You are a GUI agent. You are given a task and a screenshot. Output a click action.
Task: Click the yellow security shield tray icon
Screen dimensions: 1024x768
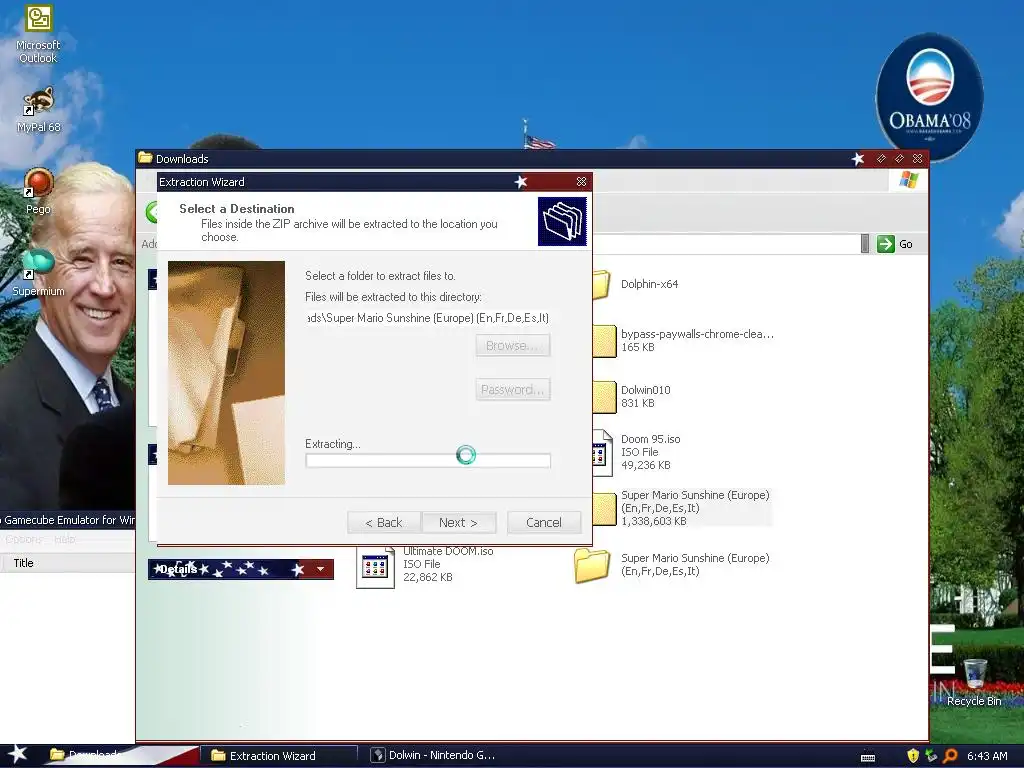coord(913,756)
